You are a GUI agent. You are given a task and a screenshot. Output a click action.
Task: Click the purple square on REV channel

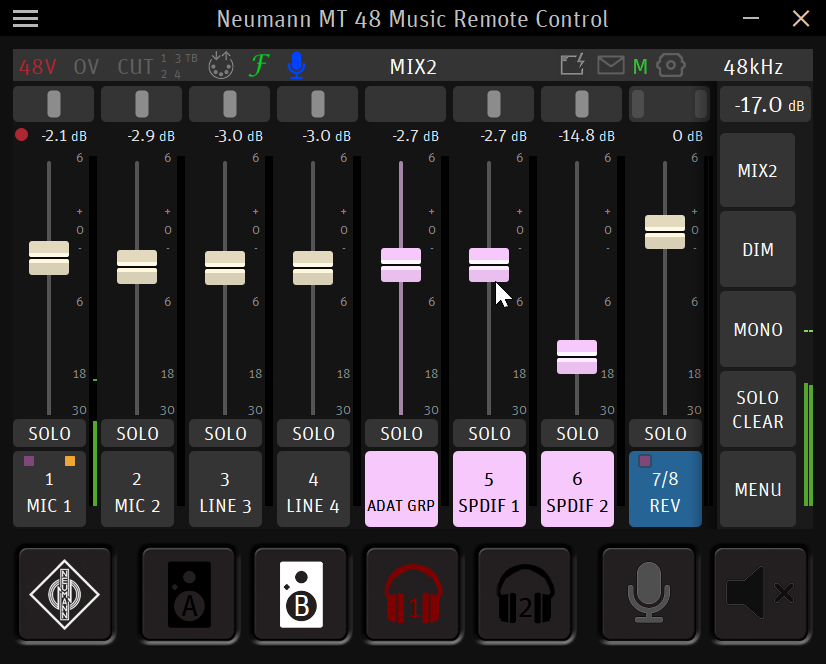pos(645,461)
